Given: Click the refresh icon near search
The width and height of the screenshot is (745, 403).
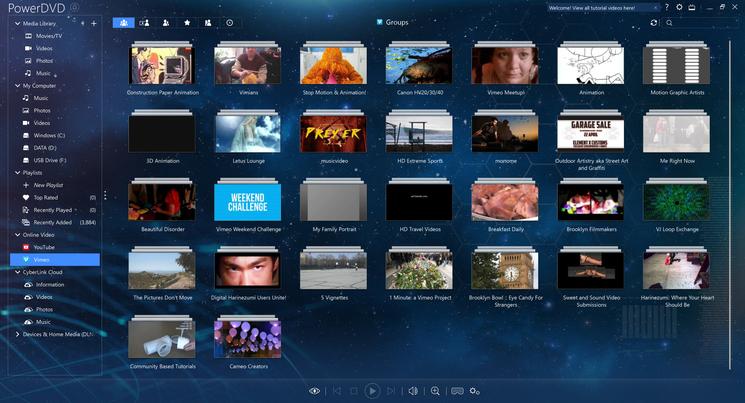Looking at the screenshot, I should 654,22.
